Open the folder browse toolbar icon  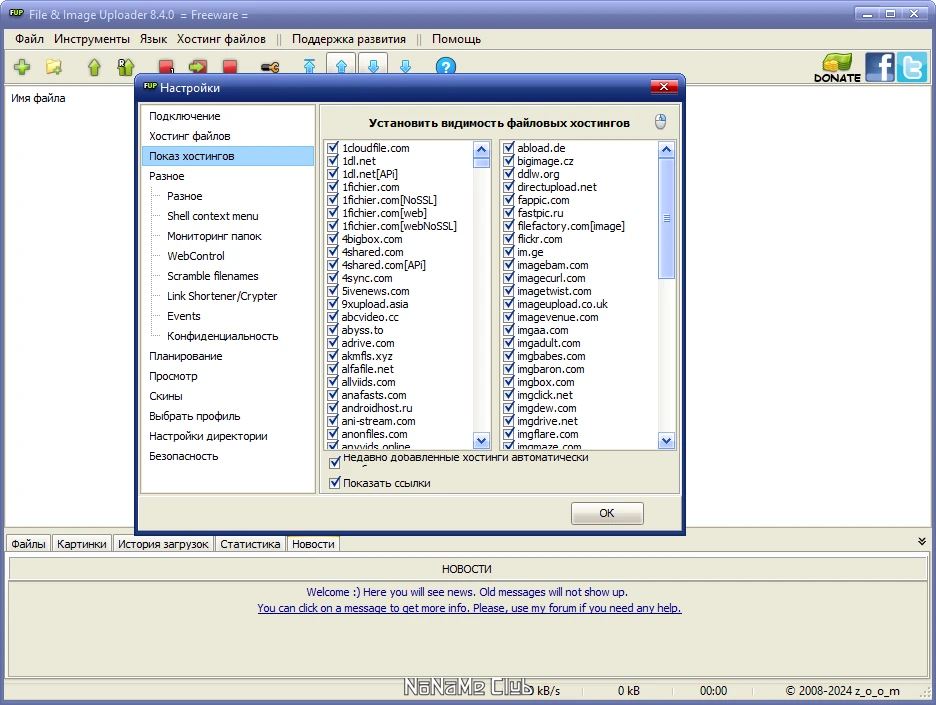pos(52,67)
